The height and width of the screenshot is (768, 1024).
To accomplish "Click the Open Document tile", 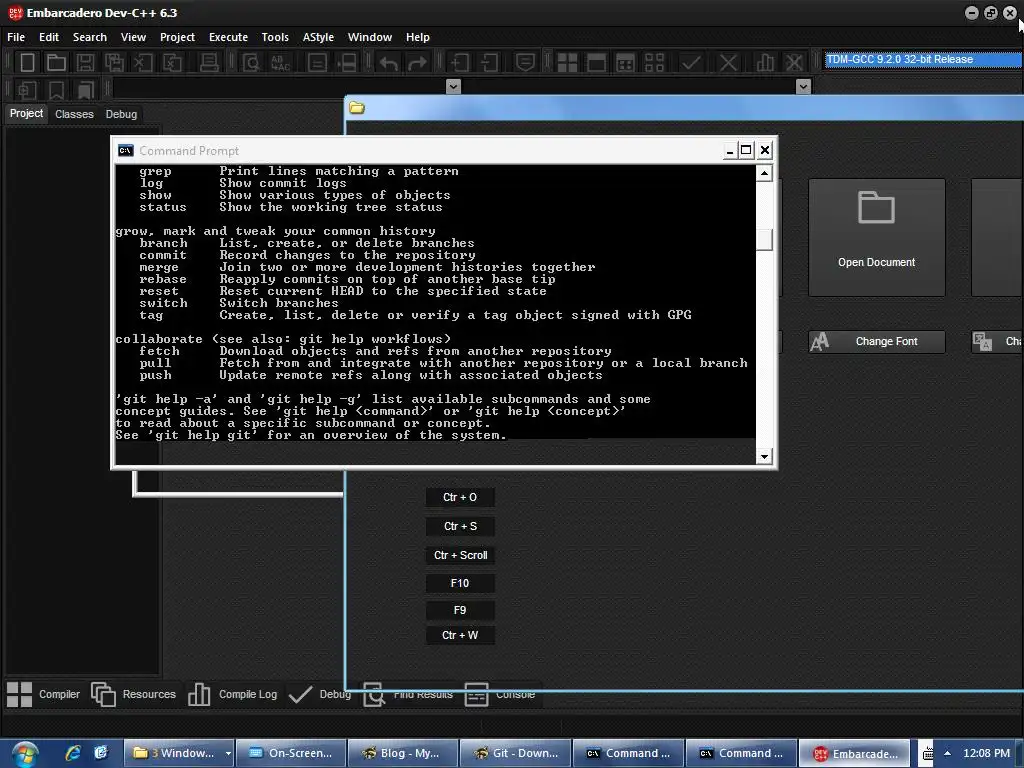I will [876, 238].
